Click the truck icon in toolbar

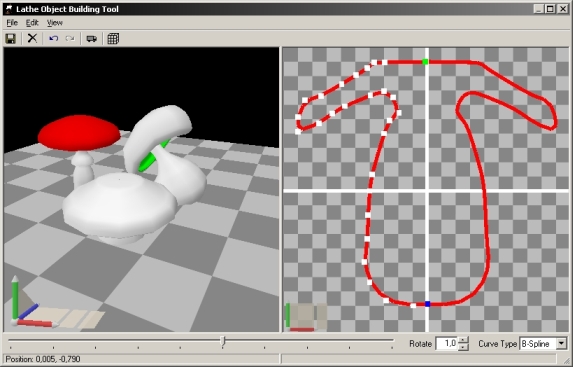point(91,38)
